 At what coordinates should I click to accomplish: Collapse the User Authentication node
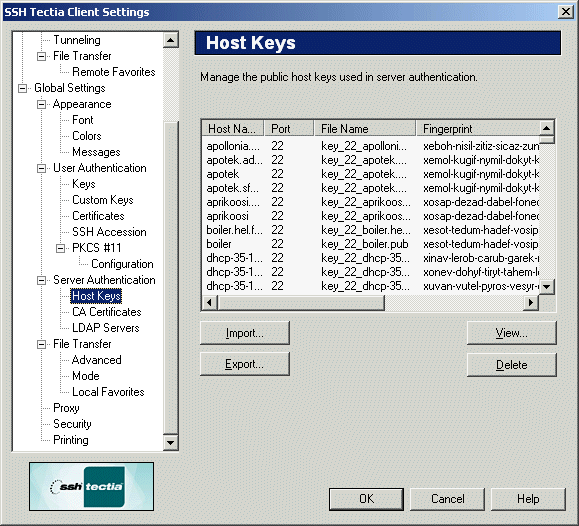point(42,168)
